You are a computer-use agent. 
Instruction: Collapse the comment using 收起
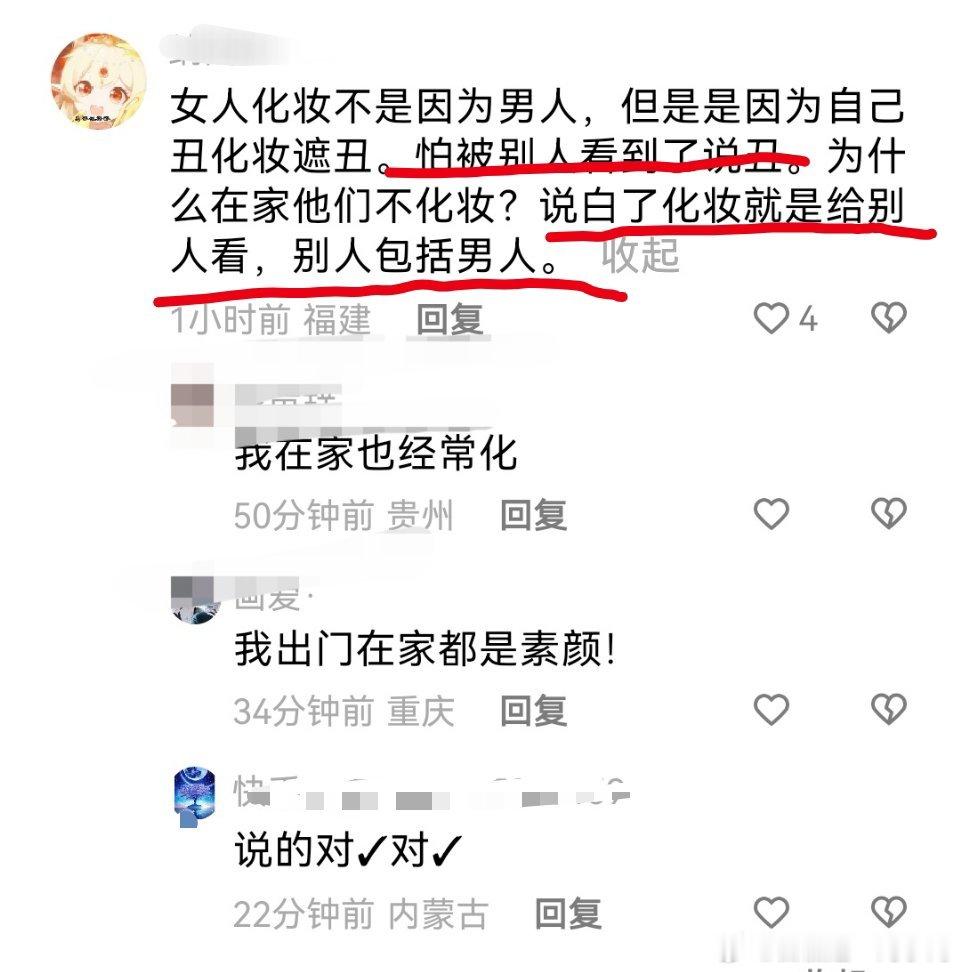click(640, 255)
